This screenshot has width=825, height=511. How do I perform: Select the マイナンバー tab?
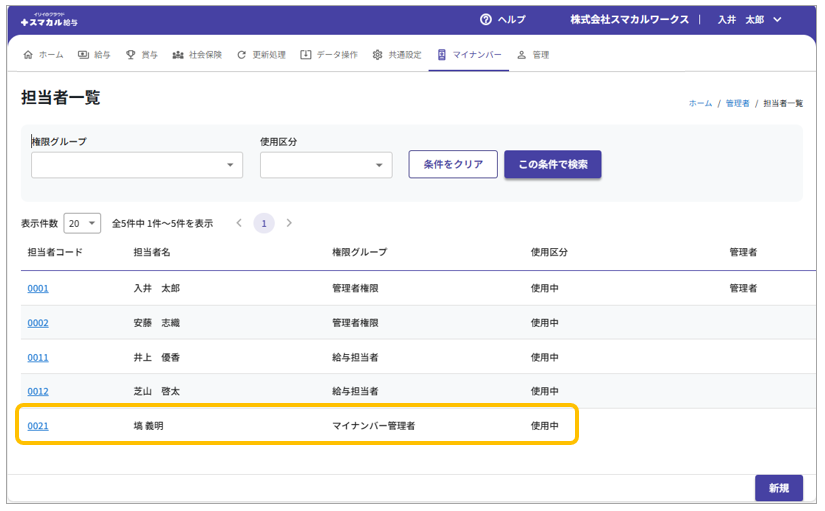click(469, 55)
